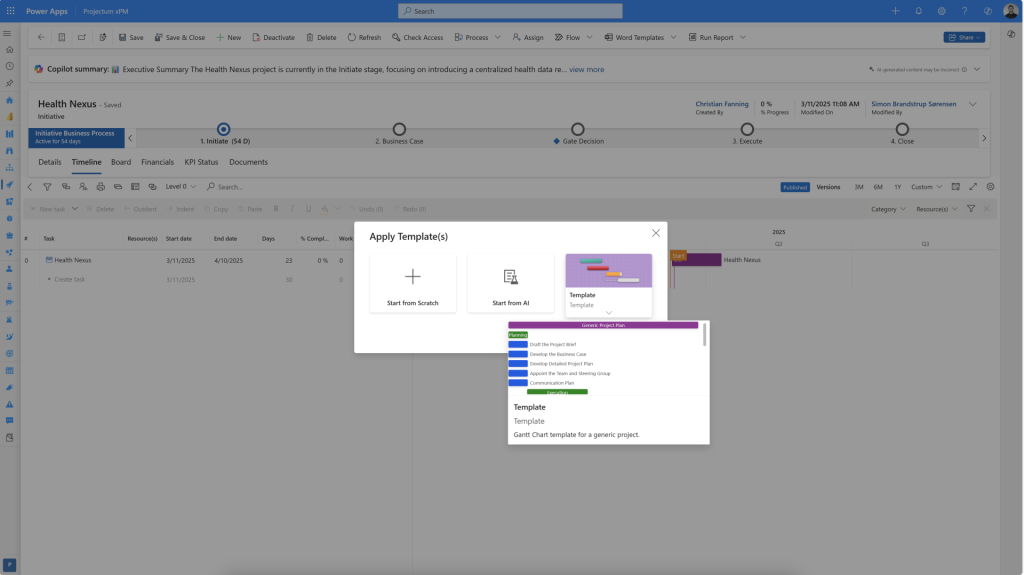Open Pinned icon in sidebar
The image size is (1024, 575).
tap(9, 83)
